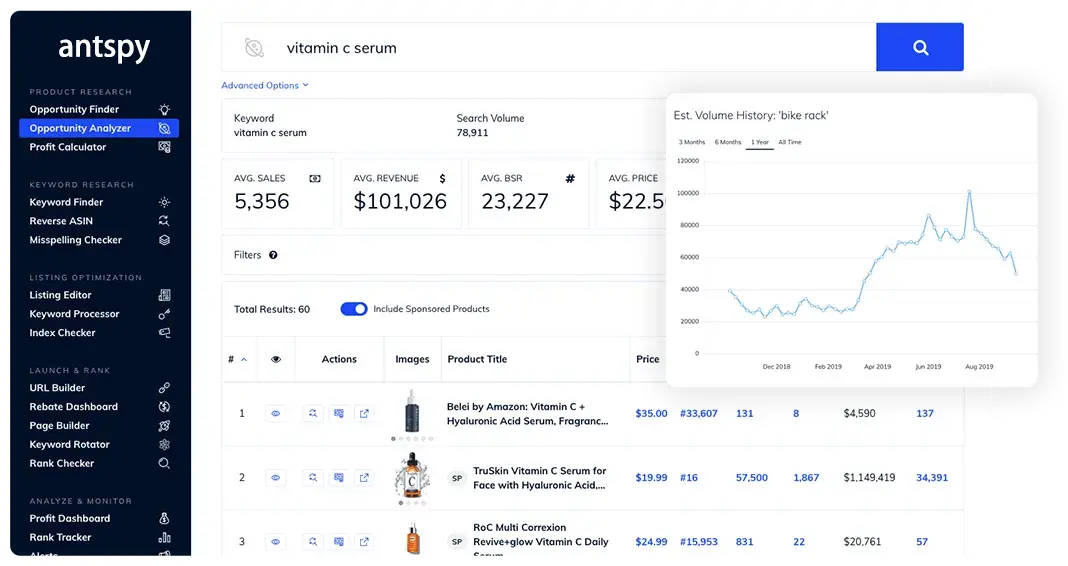The width and height of the screenshot is (1068, 566).
Task: Click the Index Checker icon
Action: [x=164, y=332]
